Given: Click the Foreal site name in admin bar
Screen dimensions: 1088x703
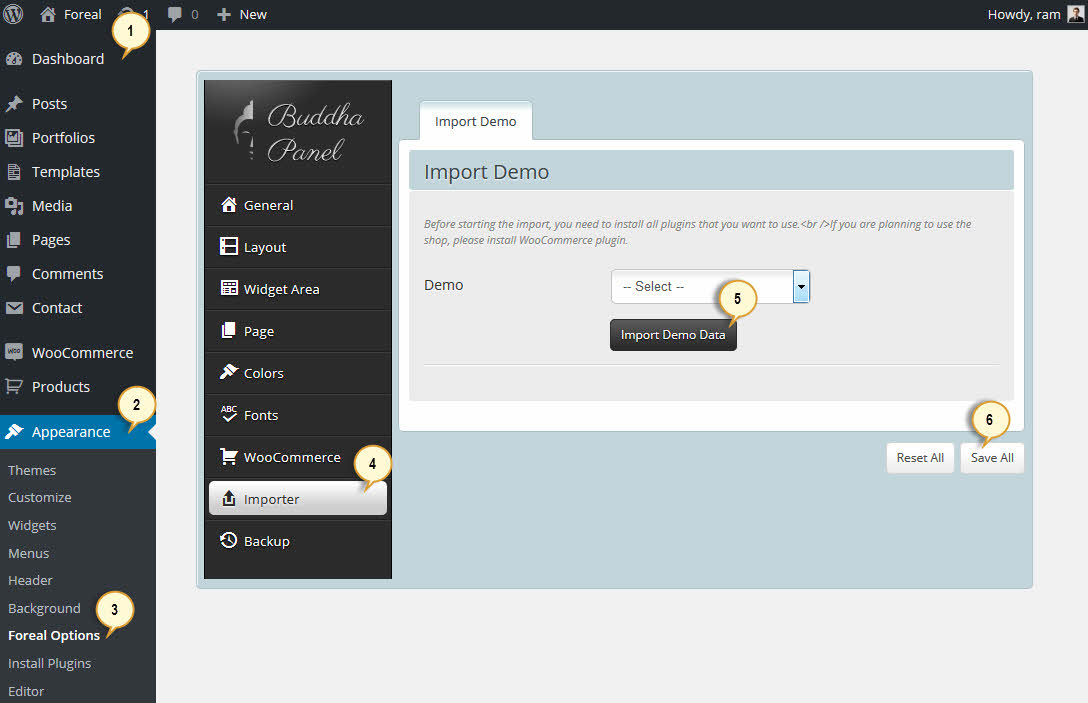Looking at the screenshot, I should [x=83, y=15].
